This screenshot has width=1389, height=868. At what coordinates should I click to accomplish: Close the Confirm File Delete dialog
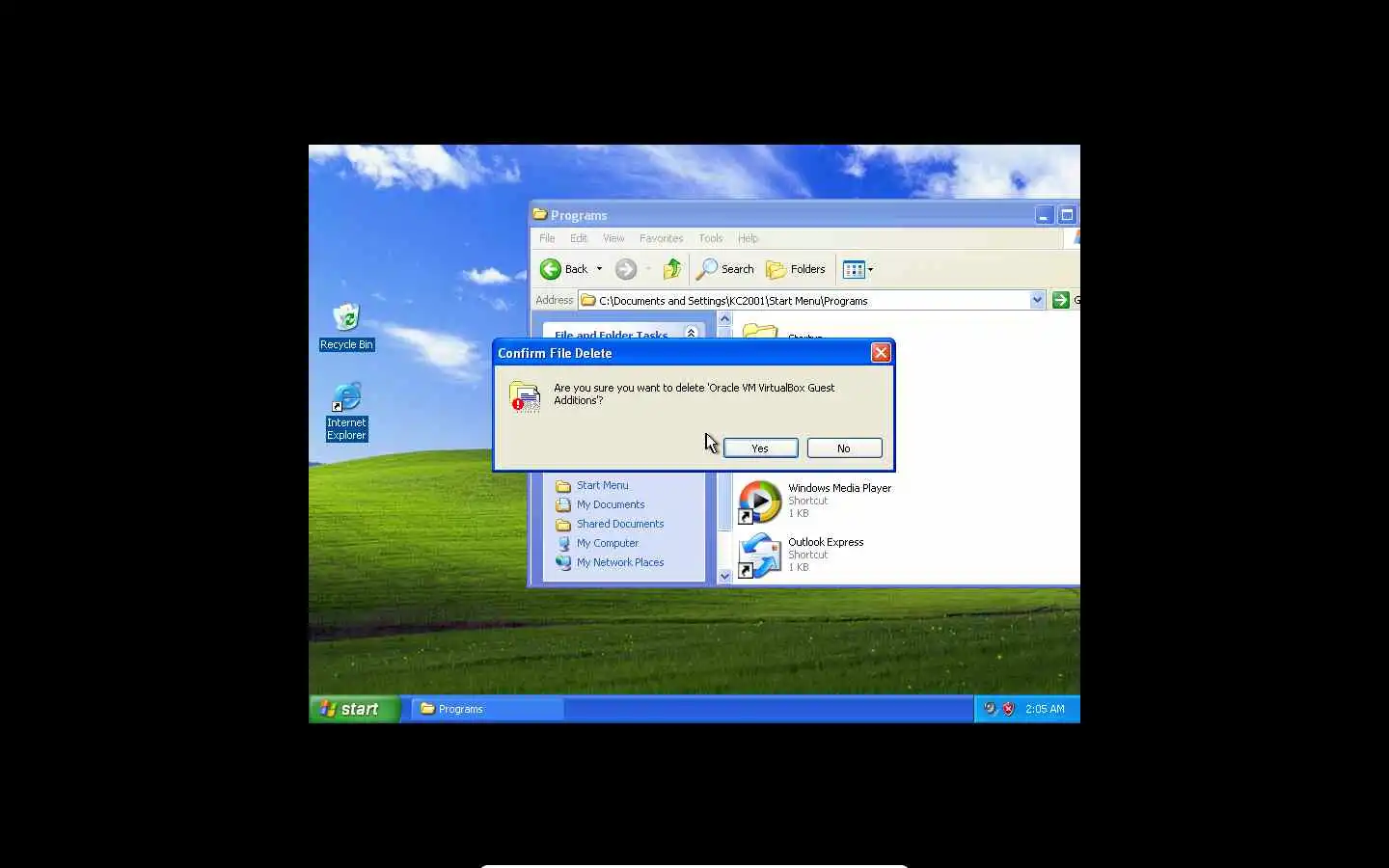click(x=881, y=353)
